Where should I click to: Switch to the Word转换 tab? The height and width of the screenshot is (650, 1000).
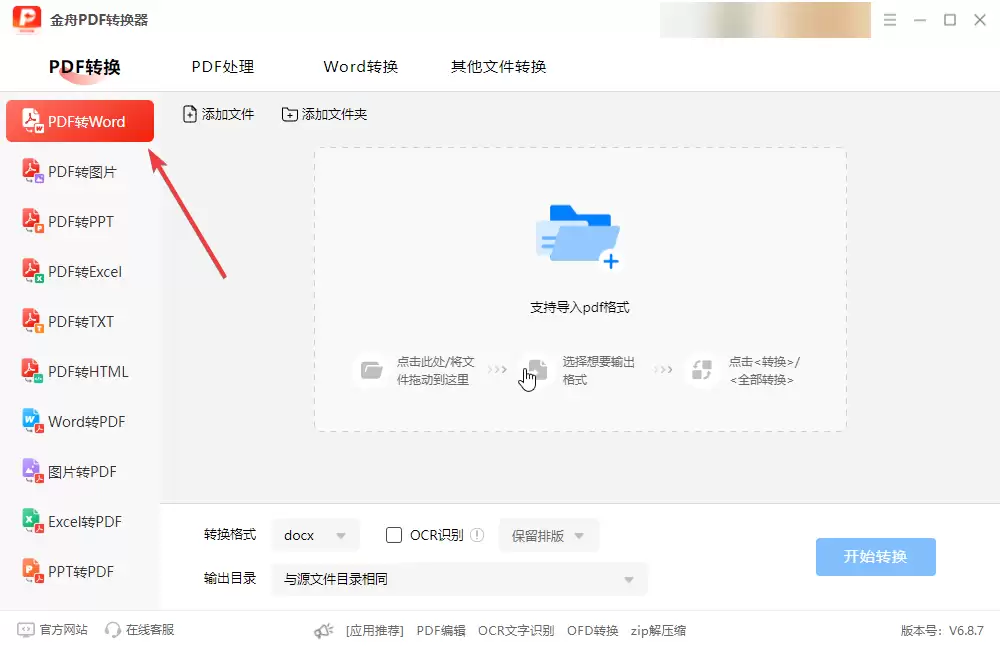pyautogui.click(x=360, y=67)
